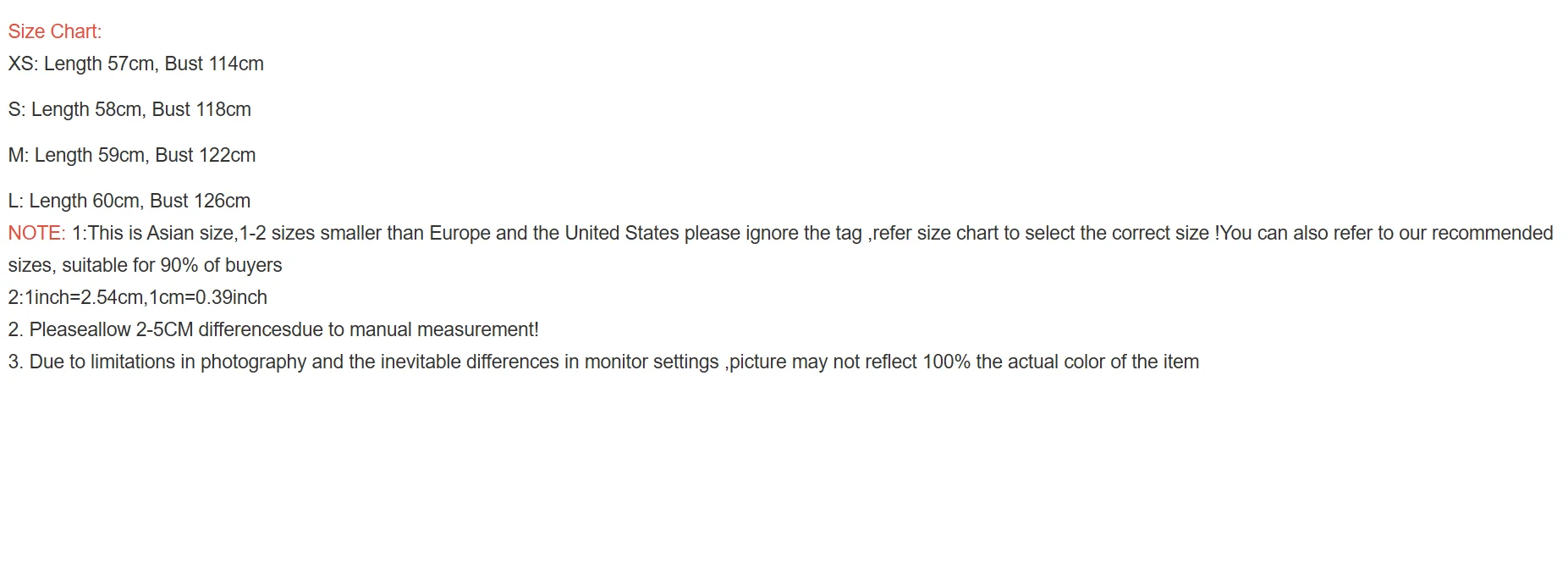This screenshot has height=569, width=1568.
Task: Click "United States" in the note
Action: (x=622, y=233)
